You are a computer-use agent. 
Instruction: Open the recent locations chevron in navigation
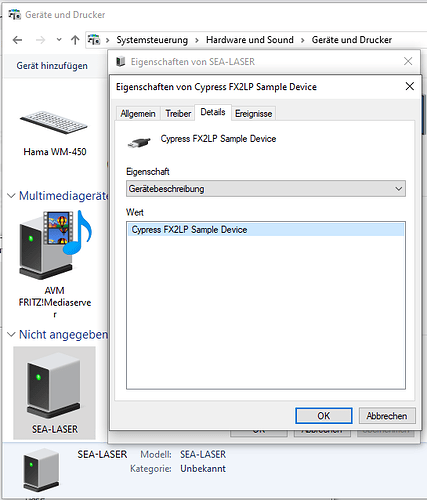click(x=59, y=40)
